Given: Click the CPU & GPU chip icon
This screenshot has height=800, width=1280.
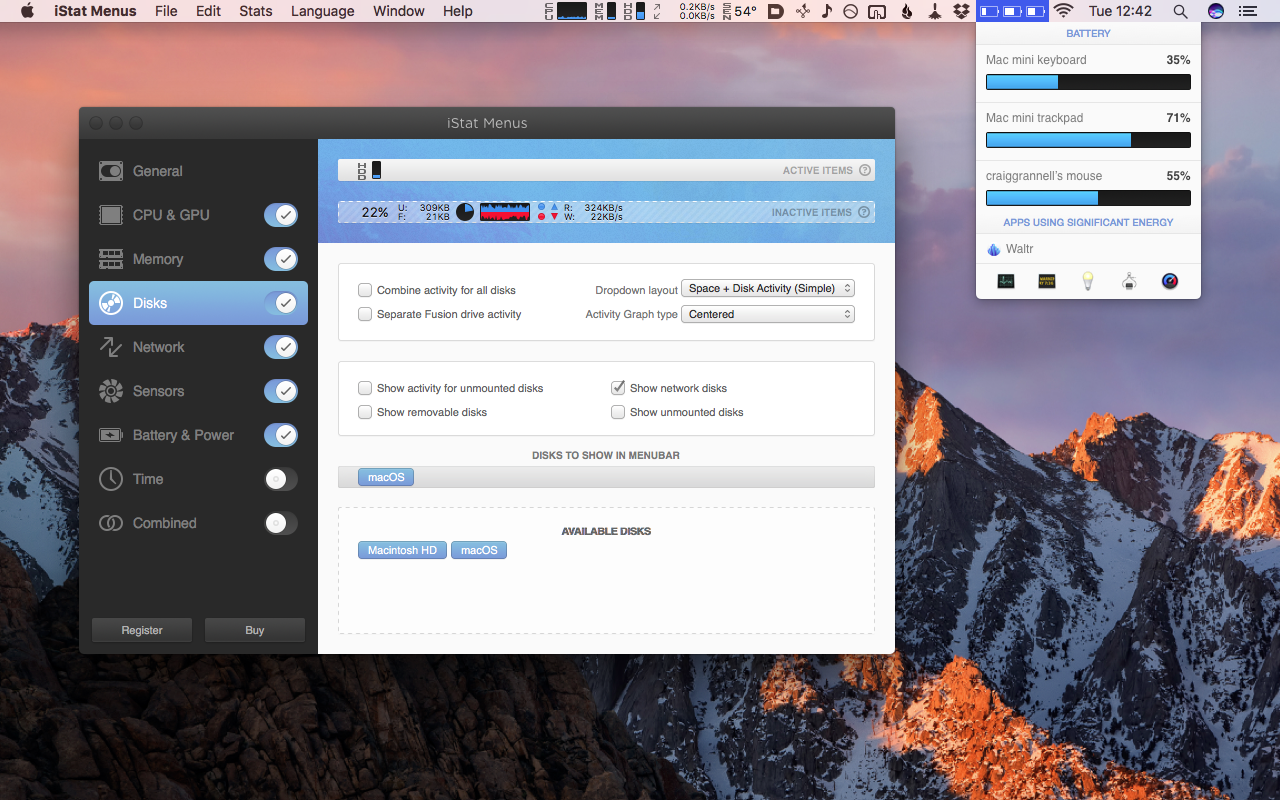Looking at the screenshot, I should click(x=111, y=215).
